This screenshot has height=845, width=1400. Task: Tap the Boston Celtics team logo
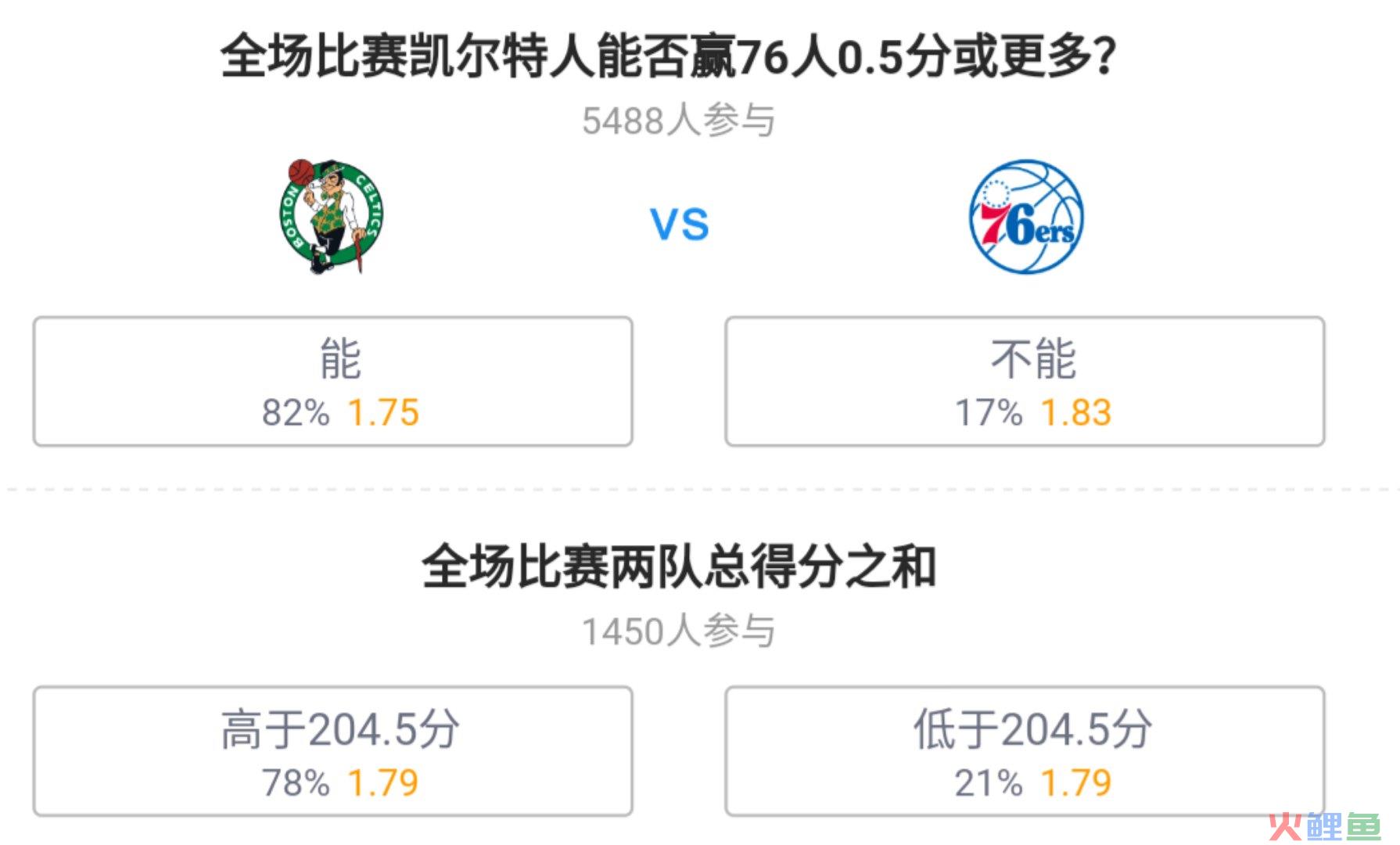tap(332, 216)
